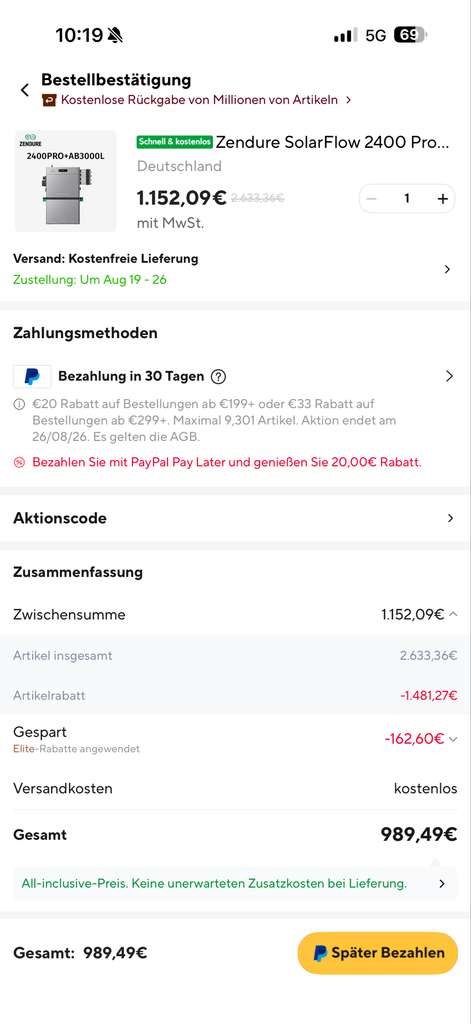Image resolution: width=471 pixels, height=1024 pixels.
Task: Tap the back arrow beside Bestellbestätigung
Action: (x=25, y=90)
